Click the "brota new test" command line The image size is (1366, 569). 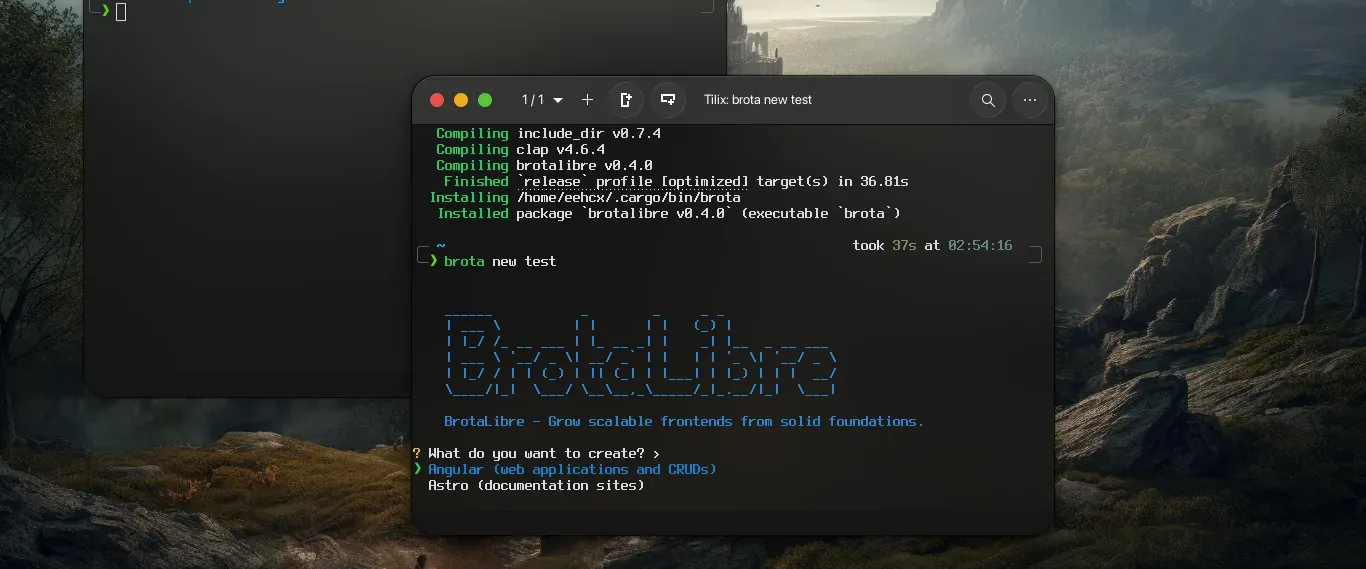click(x=500, y=261)
